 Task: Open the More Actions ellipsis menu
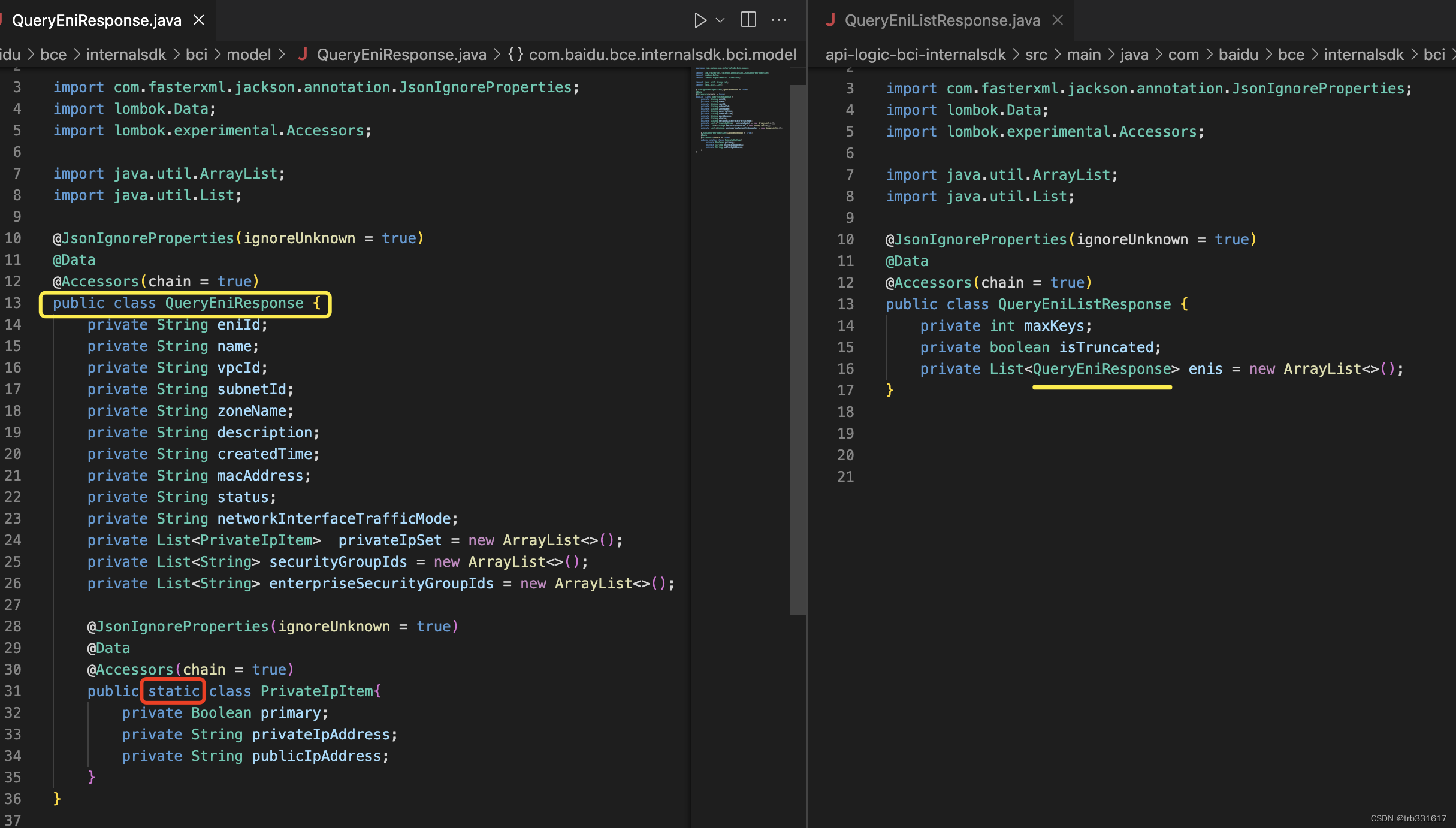779,20
